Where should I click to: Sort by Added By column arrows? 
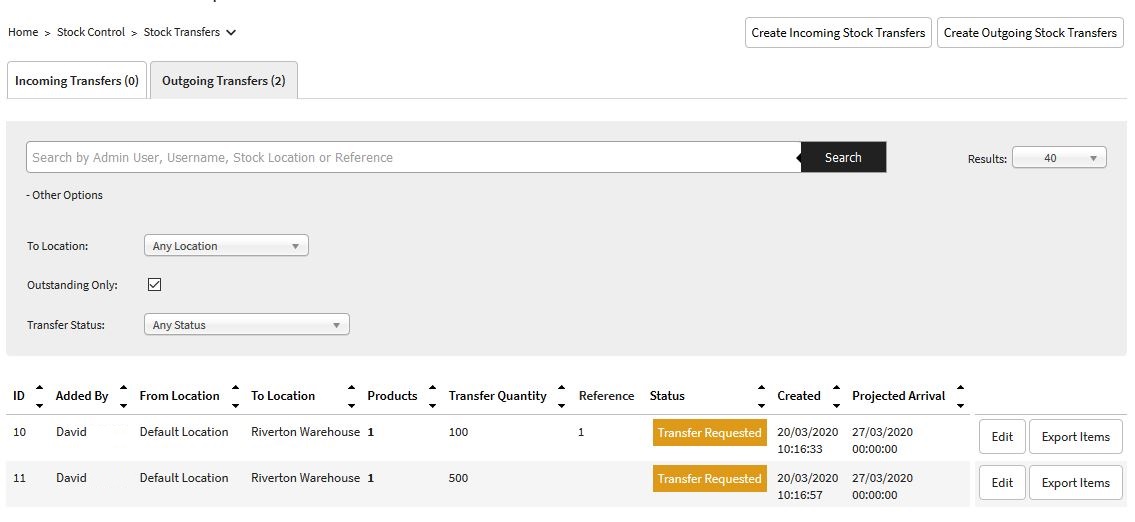click(x=123, y=396)
